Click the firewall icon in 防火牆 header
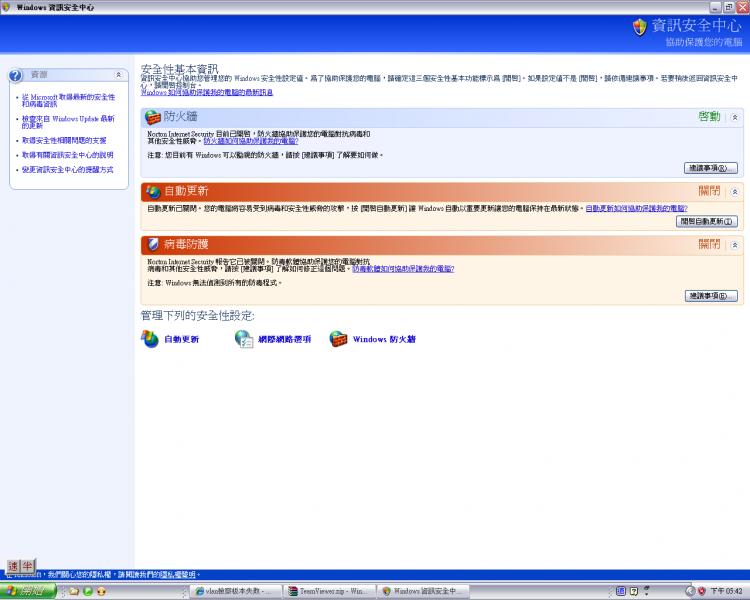The width and height of the screenshot is (750, 600). click(153, 117)
